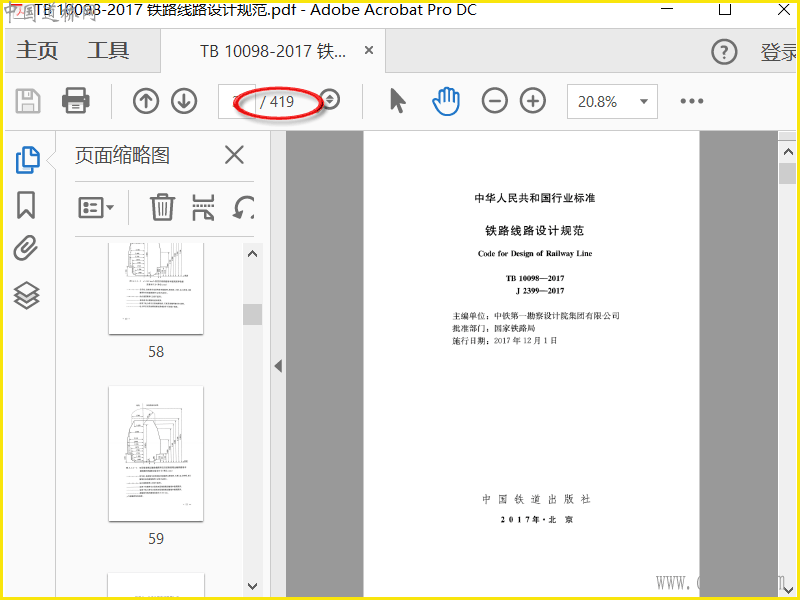Open the 工具 tab

click(108, 51)
